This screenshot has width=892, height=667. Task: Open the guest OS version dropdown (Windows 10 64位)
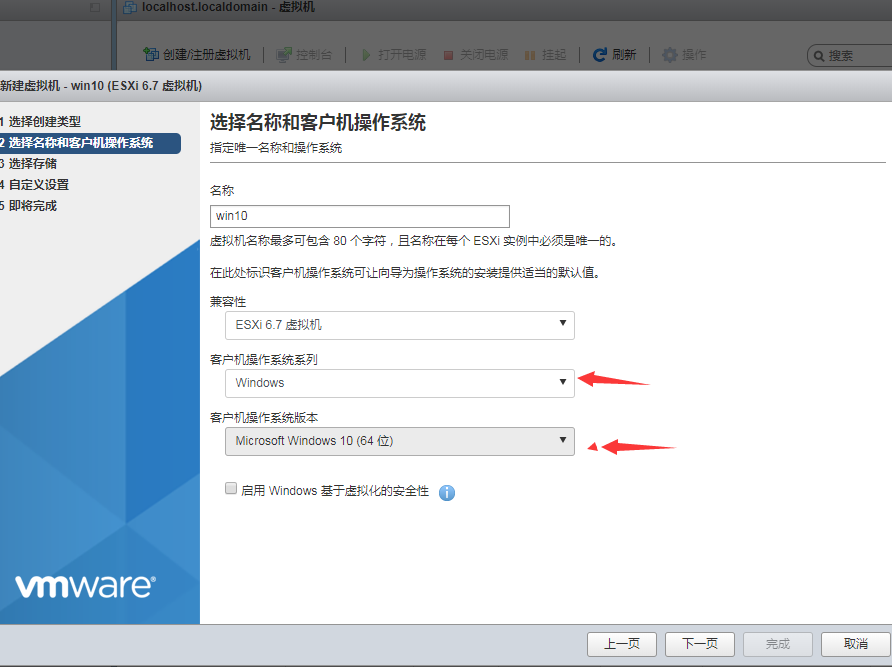pyautogui.click(x=399, y=441)
